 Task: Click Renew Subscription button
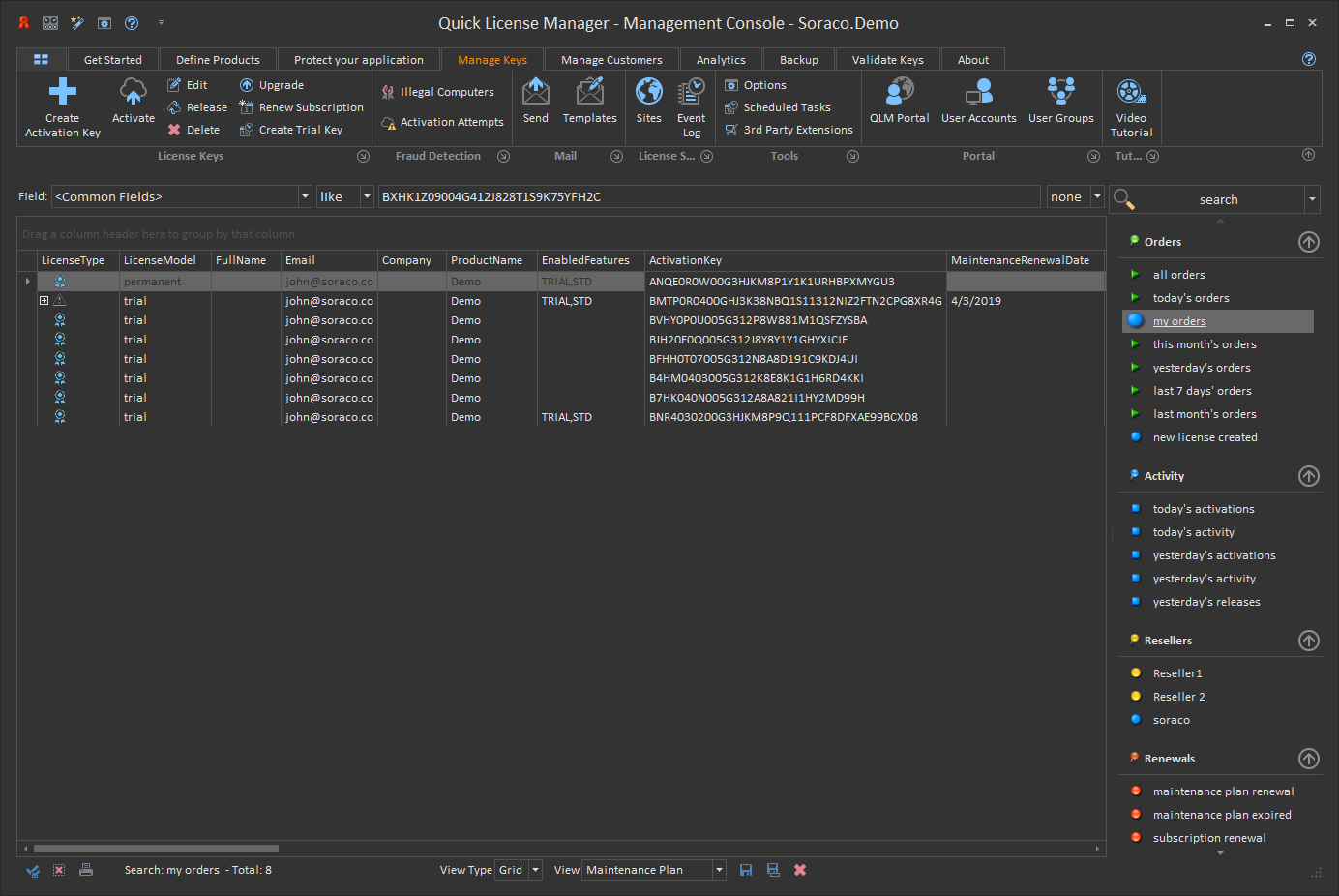(x=311, y=107)
